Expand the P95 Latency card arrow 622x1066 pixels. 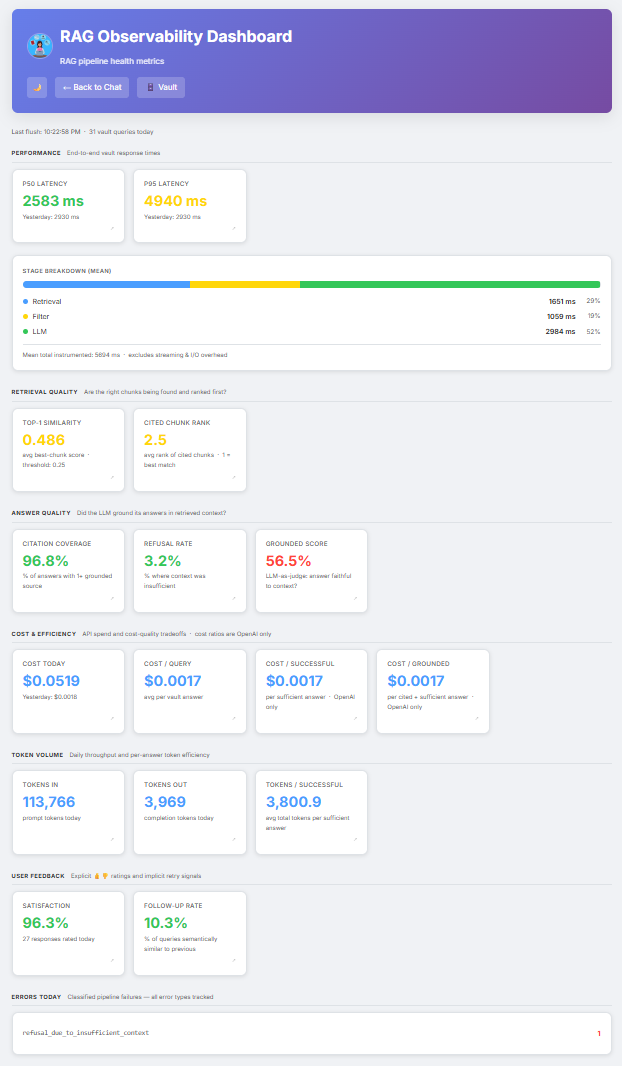(x=234, y=229)
